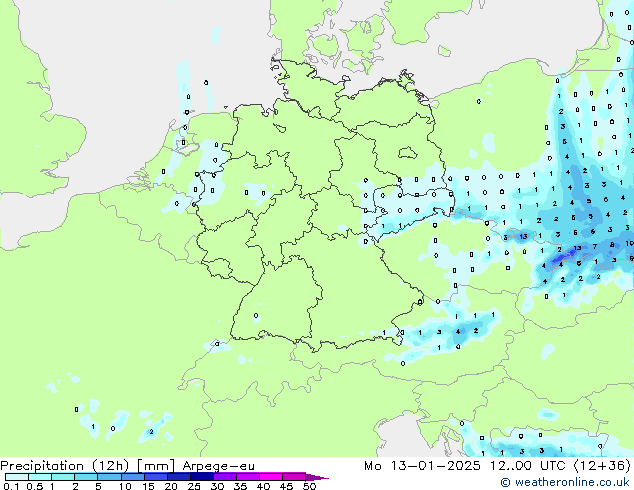Click the 1–2 mm legend swatch
This screenshot has width=634, height=490.
click(63, 477)
